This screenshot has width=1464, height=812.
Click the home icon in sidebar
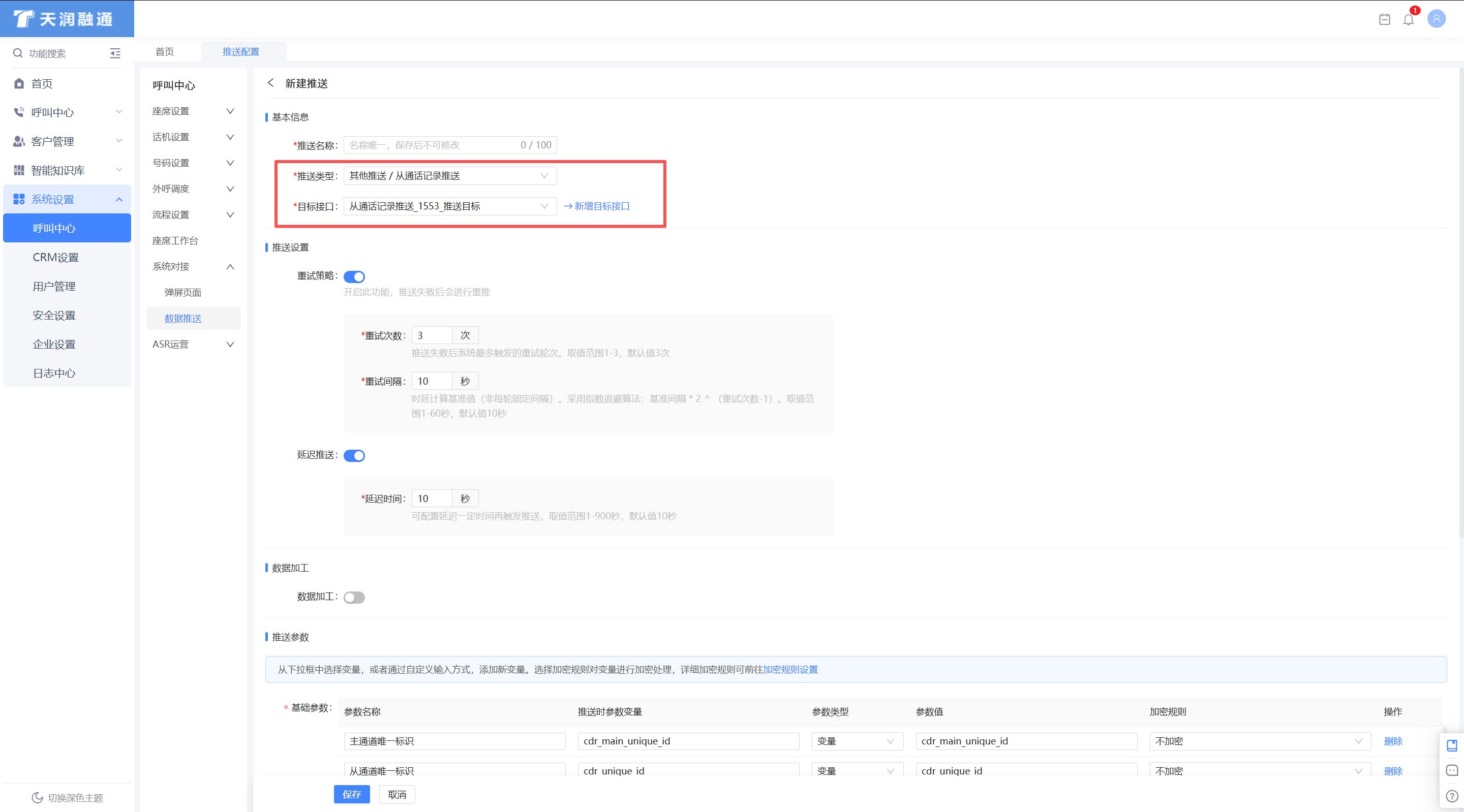point(19,83)
